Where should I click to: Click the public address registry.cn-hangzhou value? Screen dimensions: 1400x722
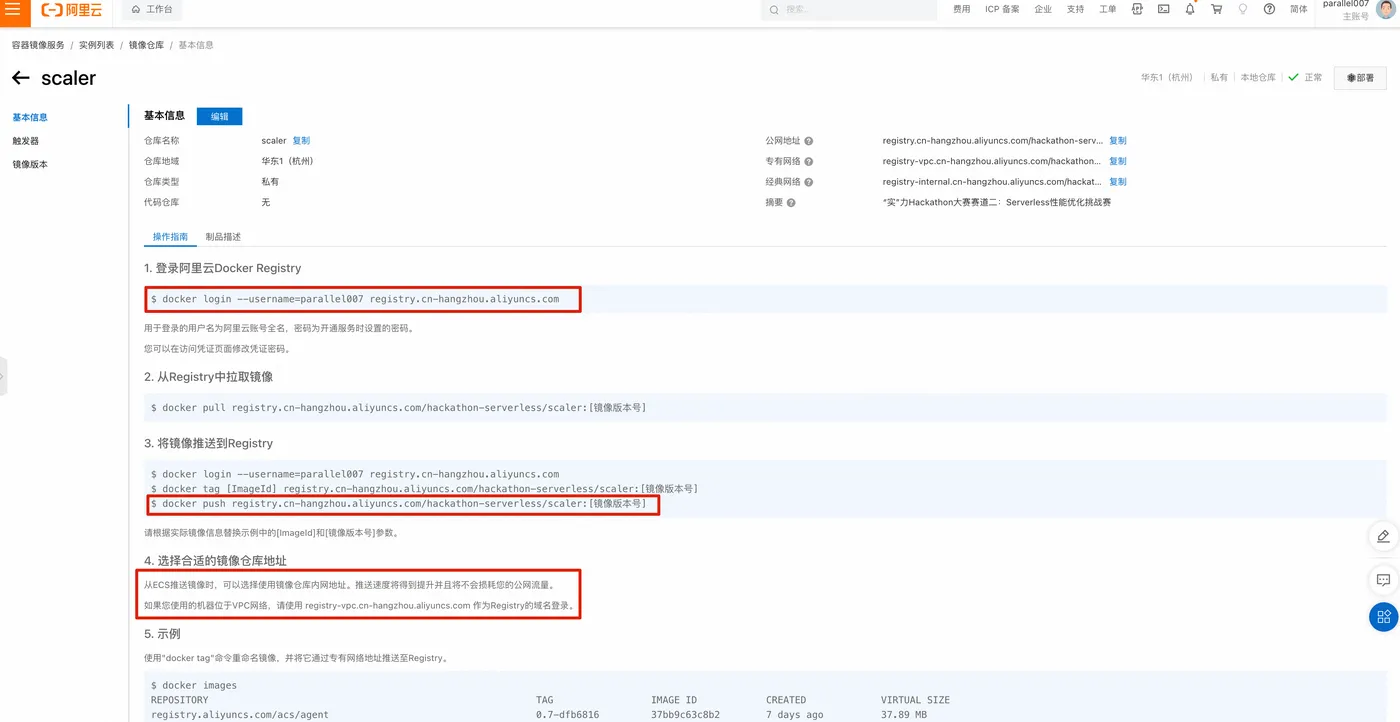click(x=992, y=141)
